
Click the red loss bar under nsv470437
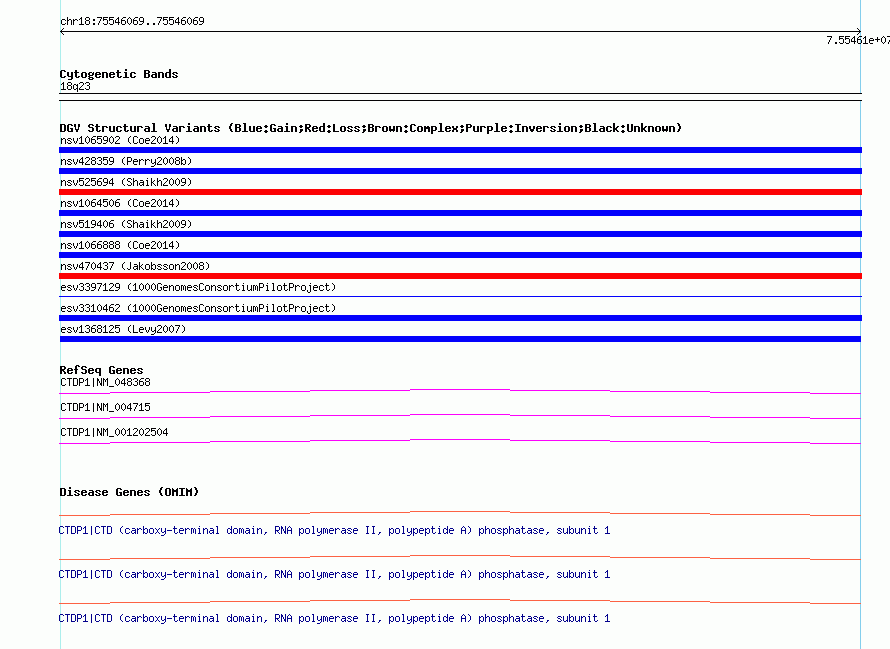460,276
